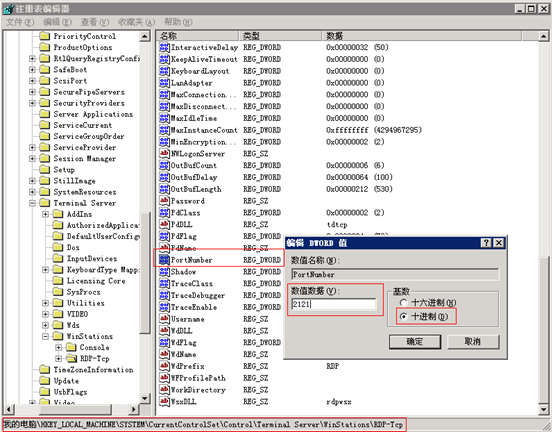Expand the KeyboardType Mapping tree node
The height and width of the screenshot is (432, 552).
click(x=45, y=270)
